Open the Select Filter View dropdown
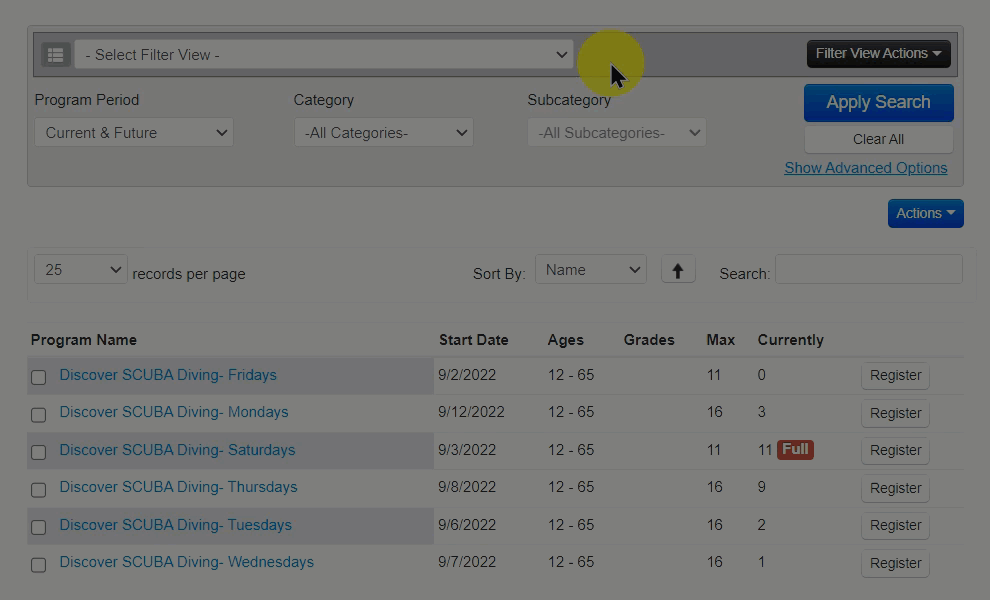 click(324, 55)
